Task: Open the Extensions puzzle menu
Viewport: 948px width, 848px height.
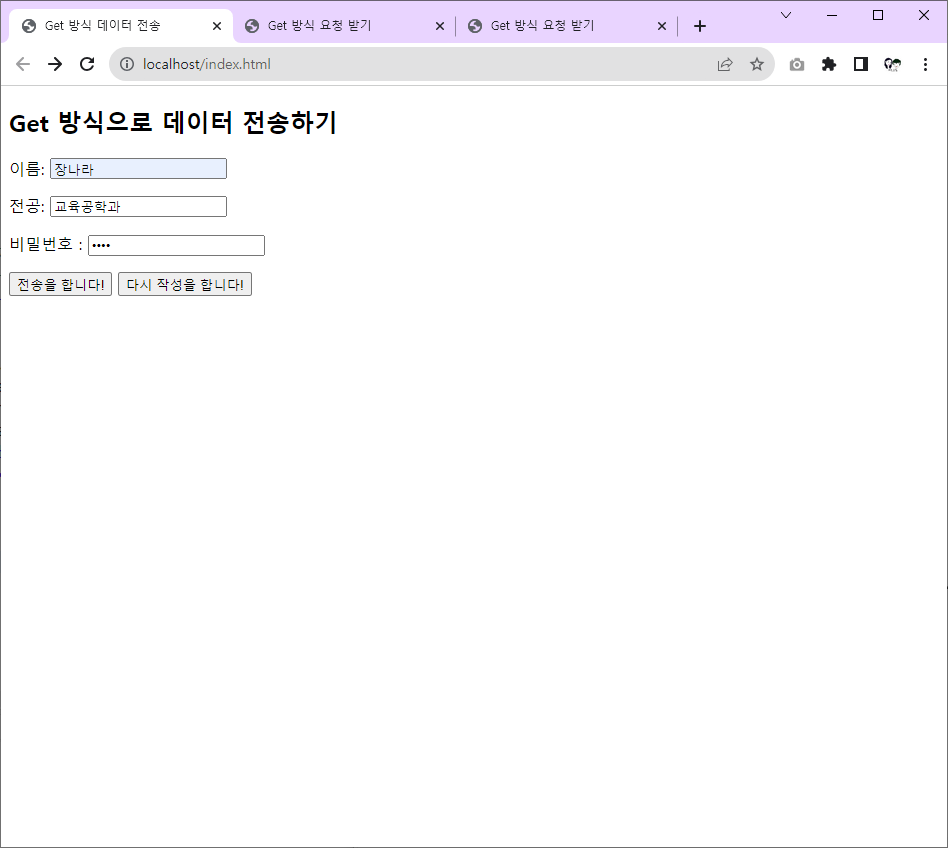Action: click(x=829, y=64)
